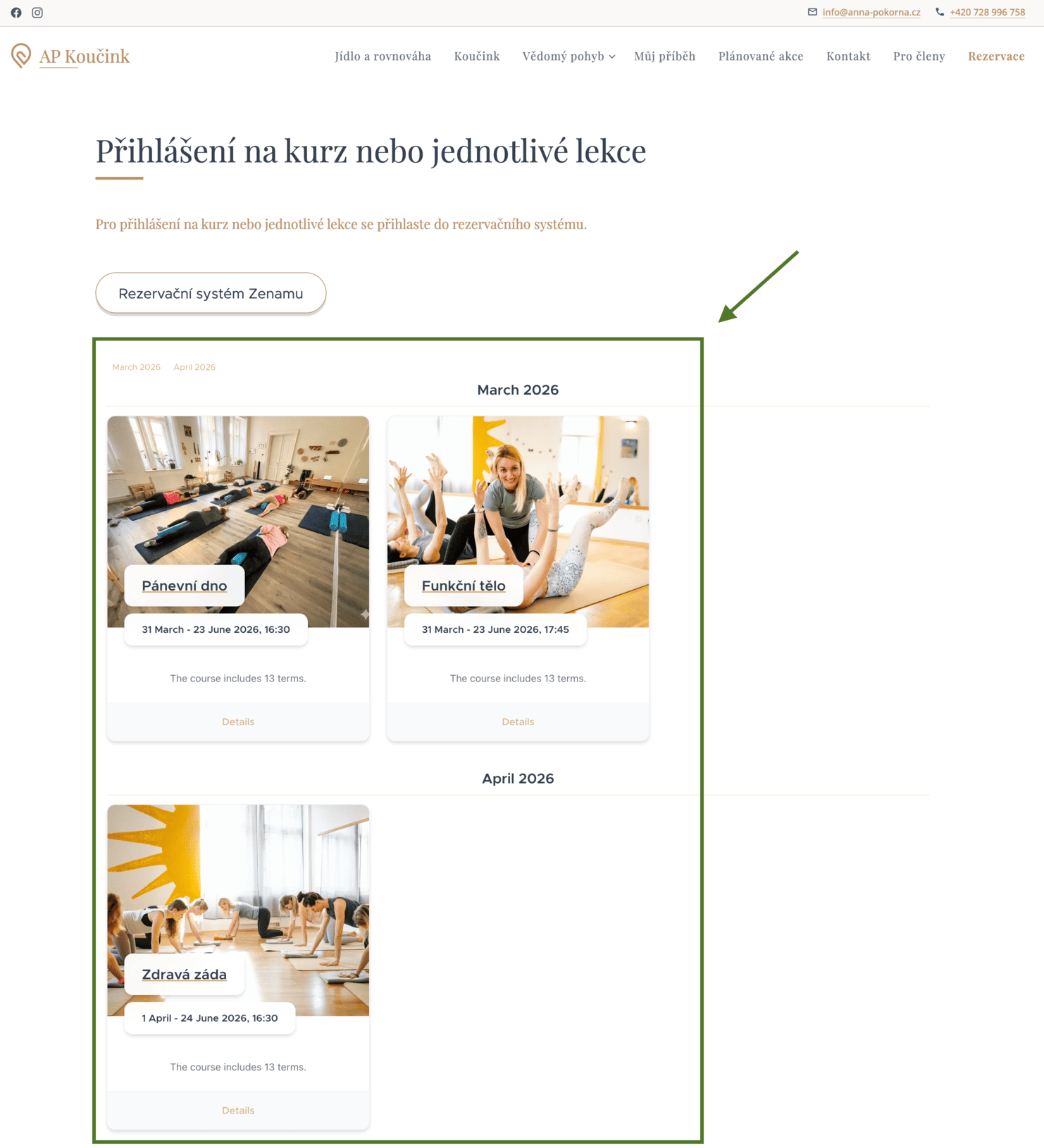
Task: Open the Instagram icon link
Action: coord(37,13)
